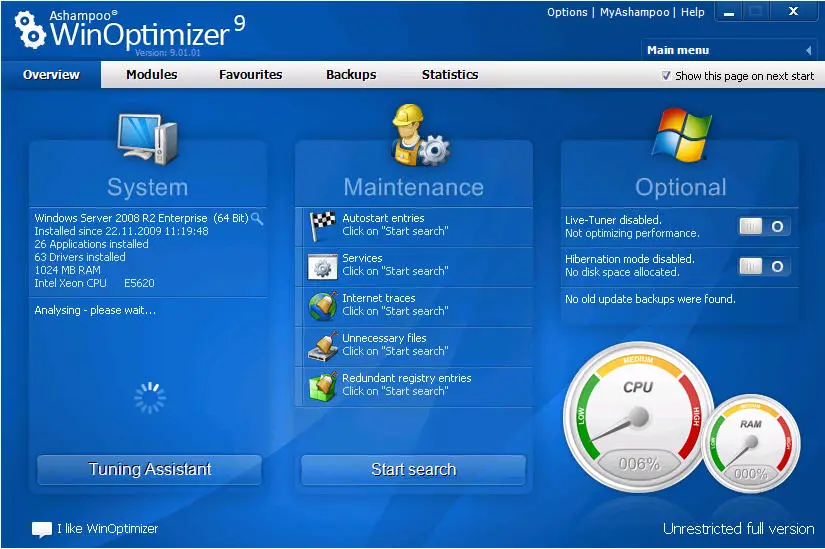Open the Options menu

coord(567,12)
